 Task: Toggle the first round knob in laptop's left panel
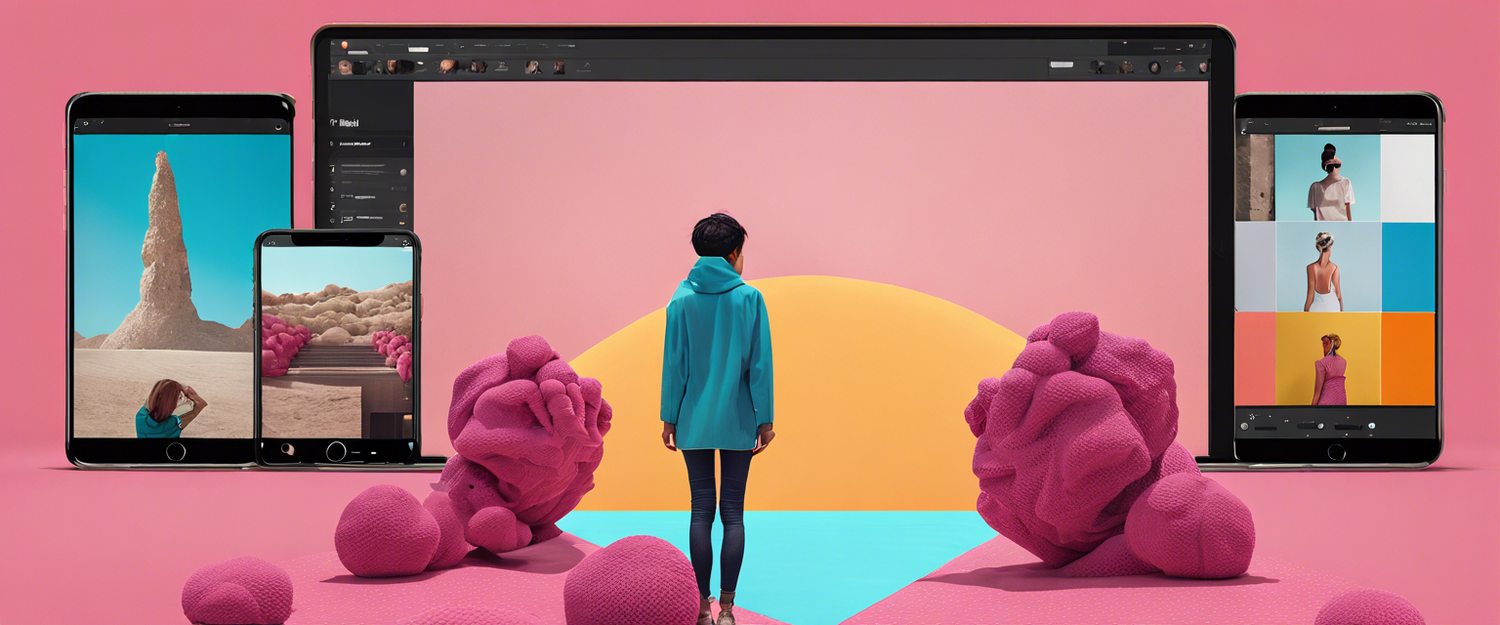point(402,172)
